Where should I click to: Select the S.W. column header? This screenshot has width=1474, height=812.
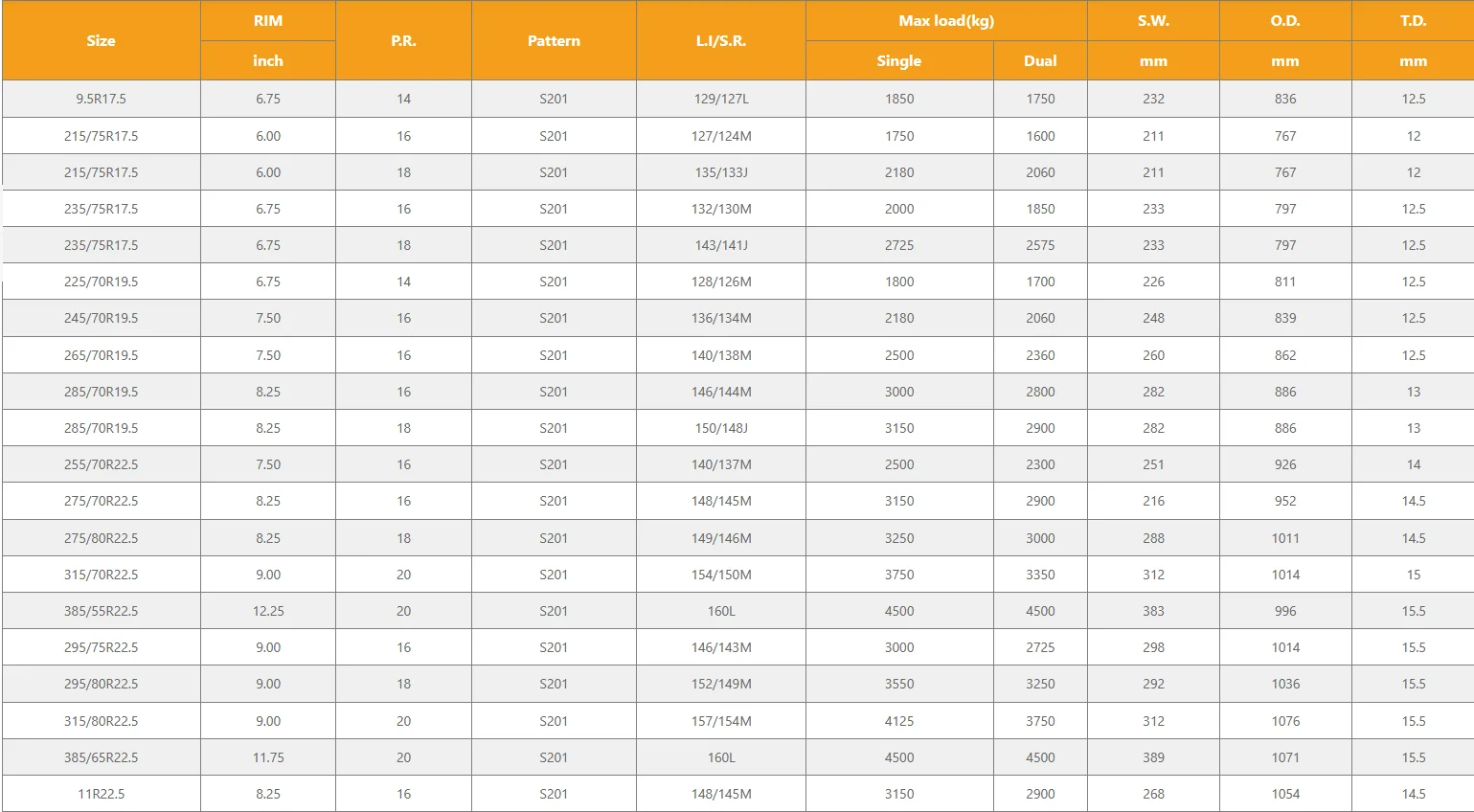tap(1153, 21)
